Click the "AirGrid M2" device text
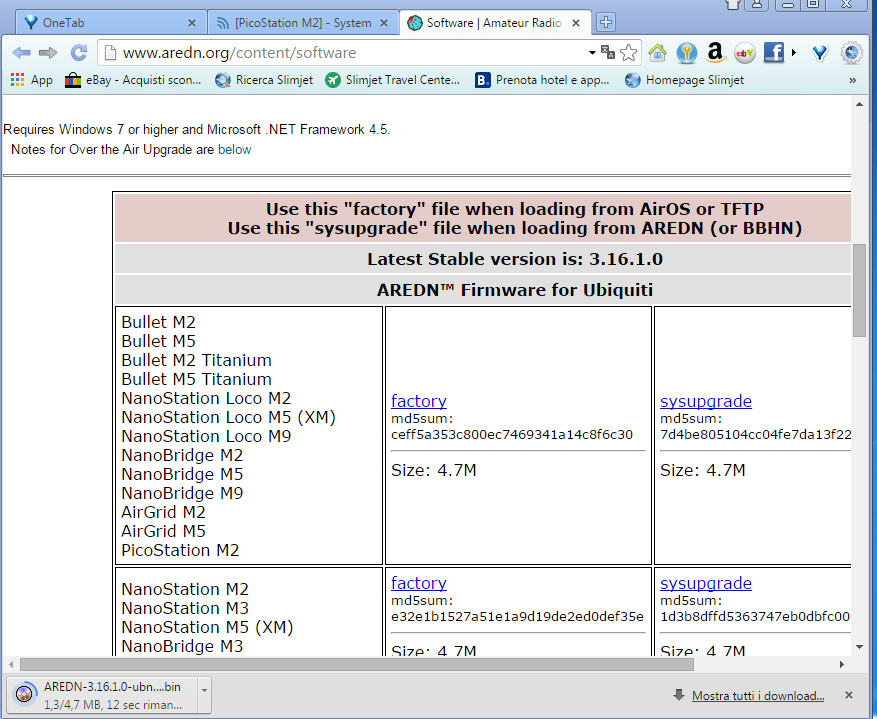The image size is (877, 719). pos(163,512)
